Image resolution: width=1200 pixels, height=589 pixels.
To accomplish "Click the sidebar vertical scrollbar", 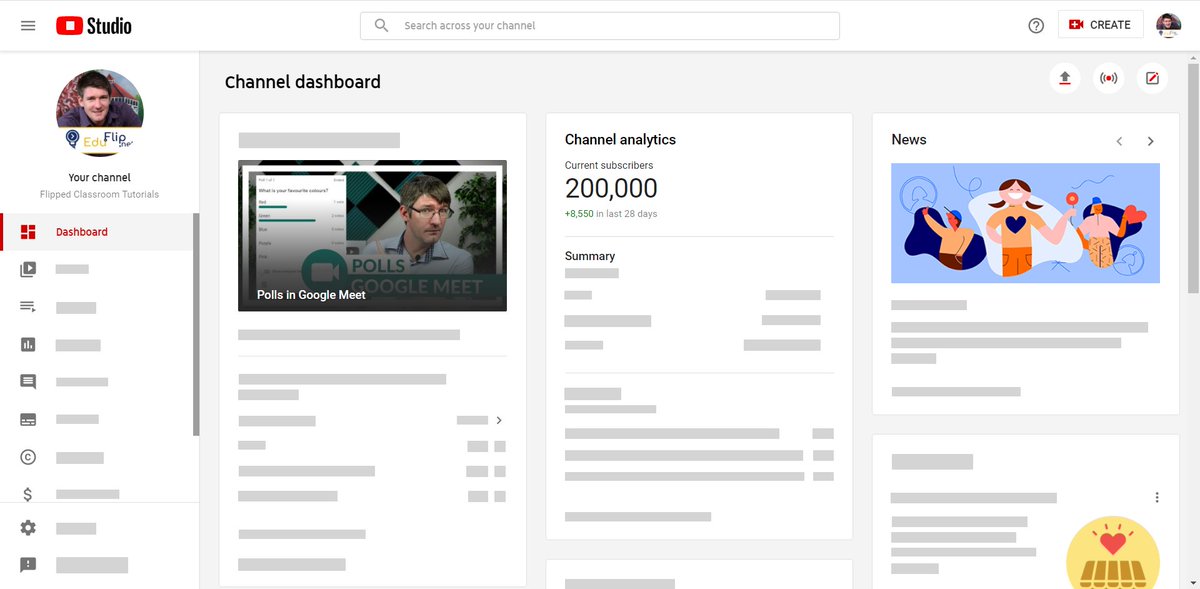I will click(x=196, y=324).
